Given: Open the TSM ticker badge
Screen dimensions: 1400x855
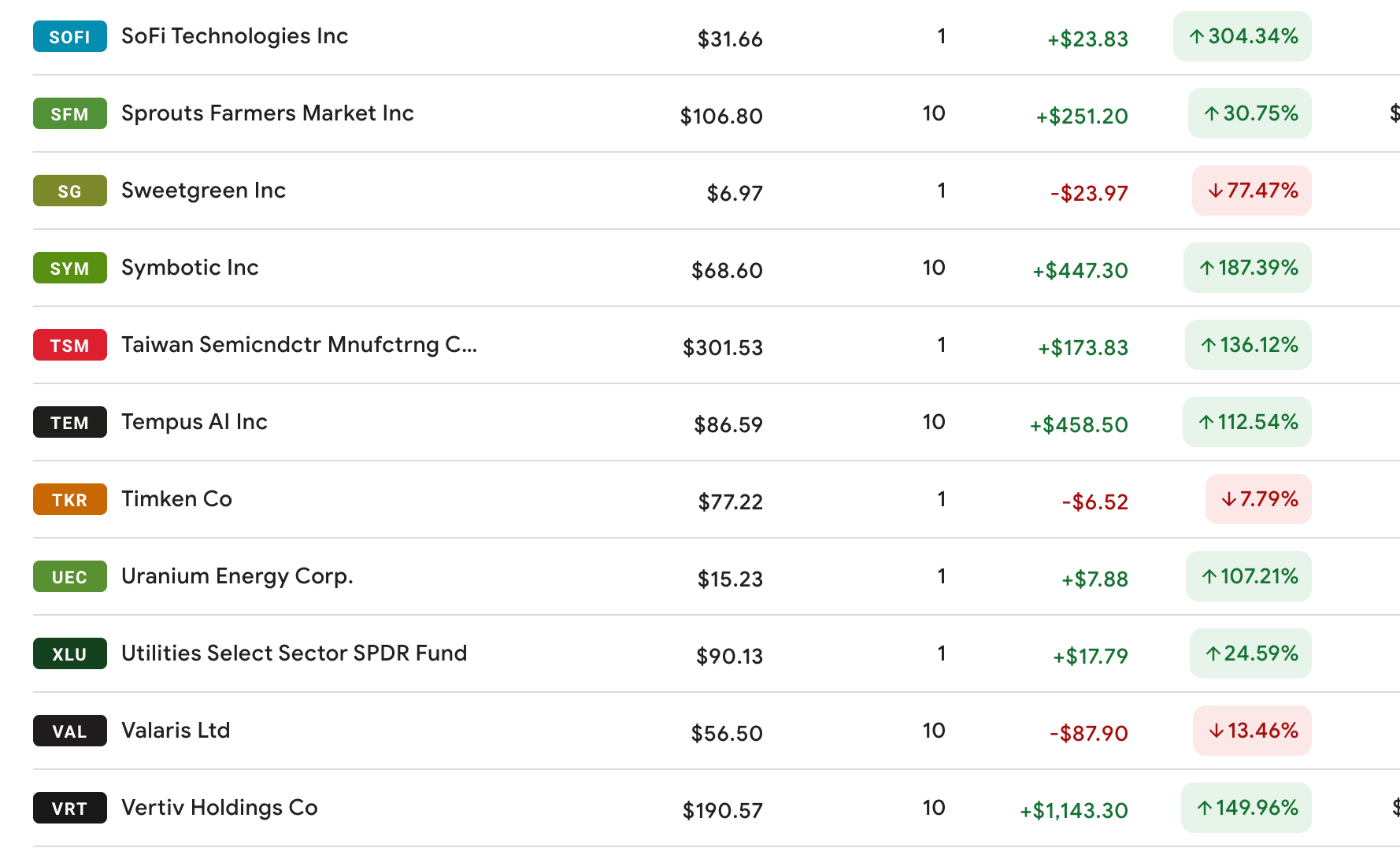Looking at the screenshot, I should point(69,346).
